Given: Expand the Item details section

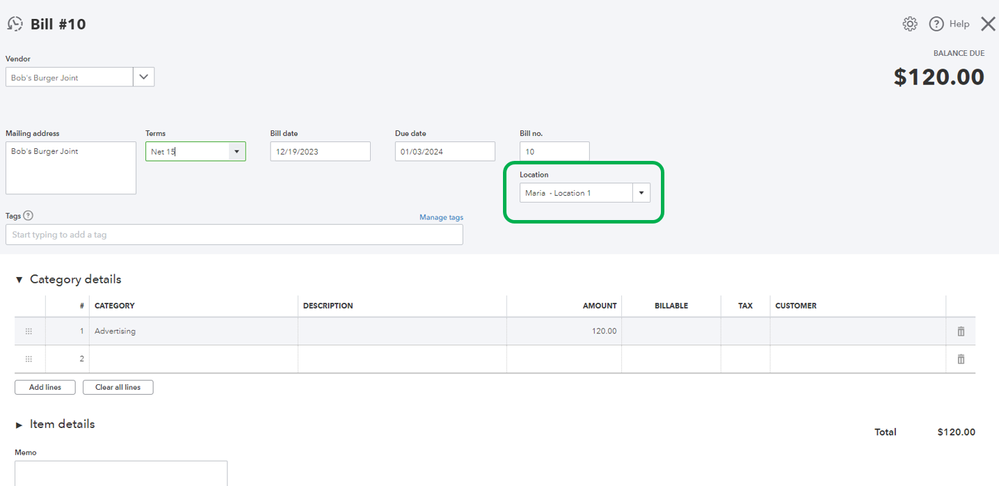Looking at the screenshot, I should pos(19,425).
